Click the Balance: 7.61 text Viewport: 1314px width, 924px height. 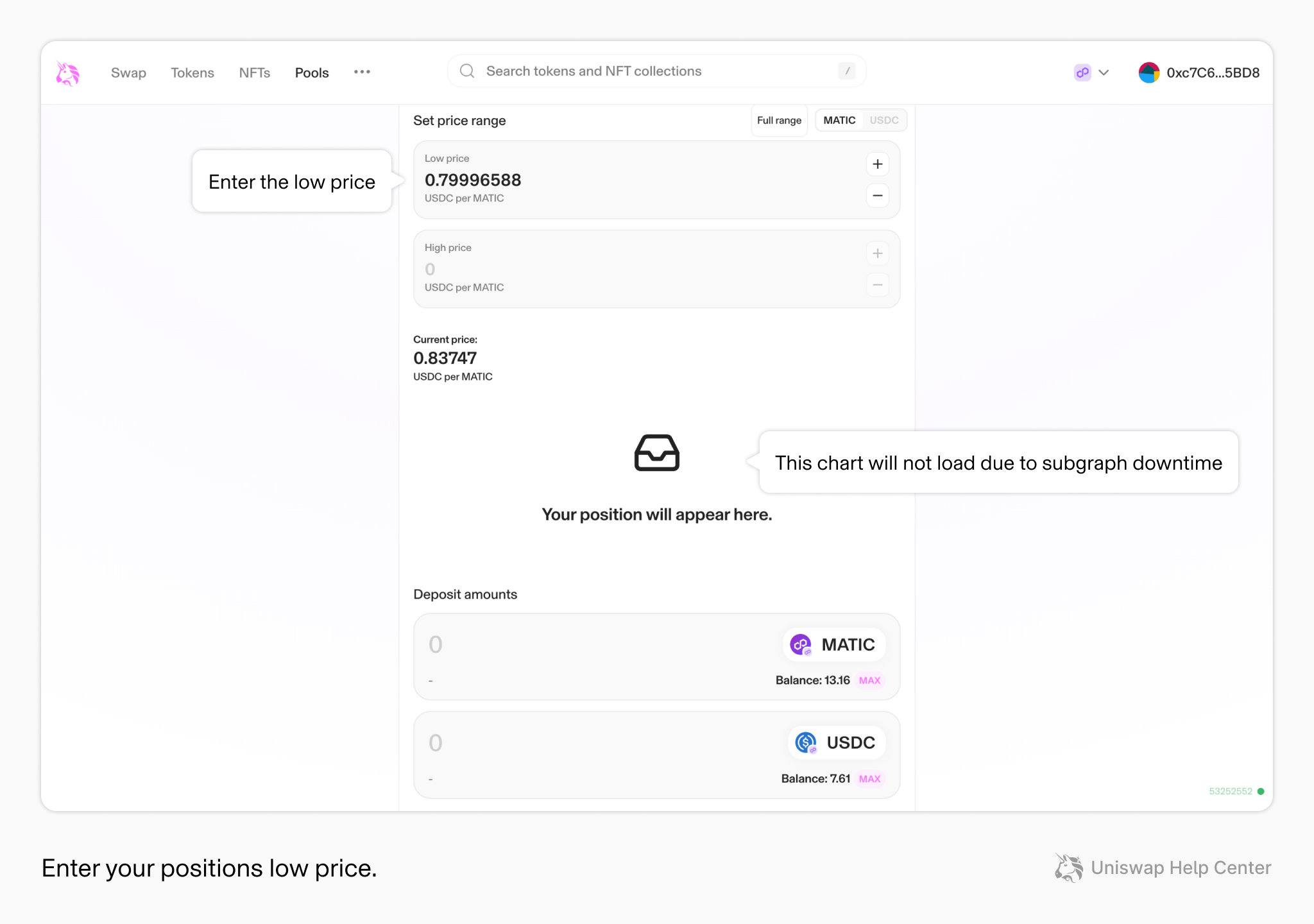815,779
